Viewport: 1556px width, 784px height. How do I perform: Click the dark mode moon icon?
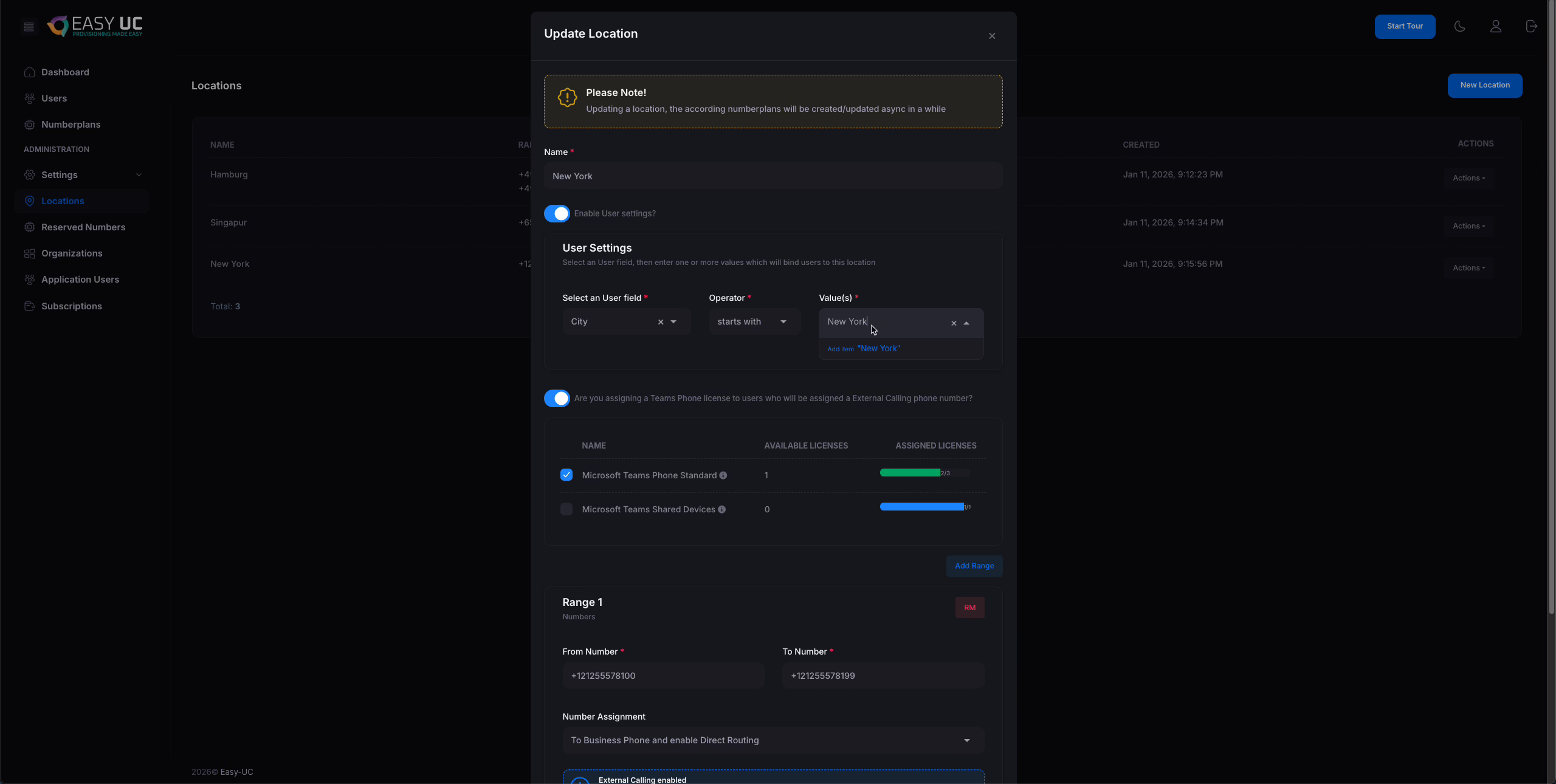[1459, 26]
